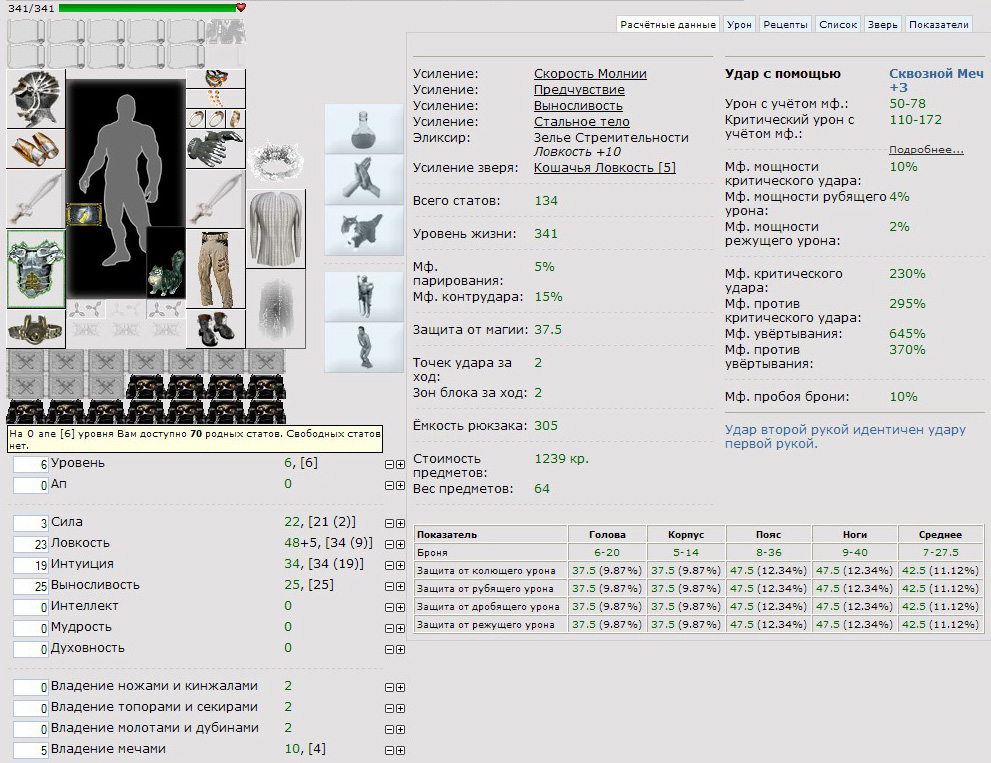Click the Выносливость enhancement link

(578, 106)
